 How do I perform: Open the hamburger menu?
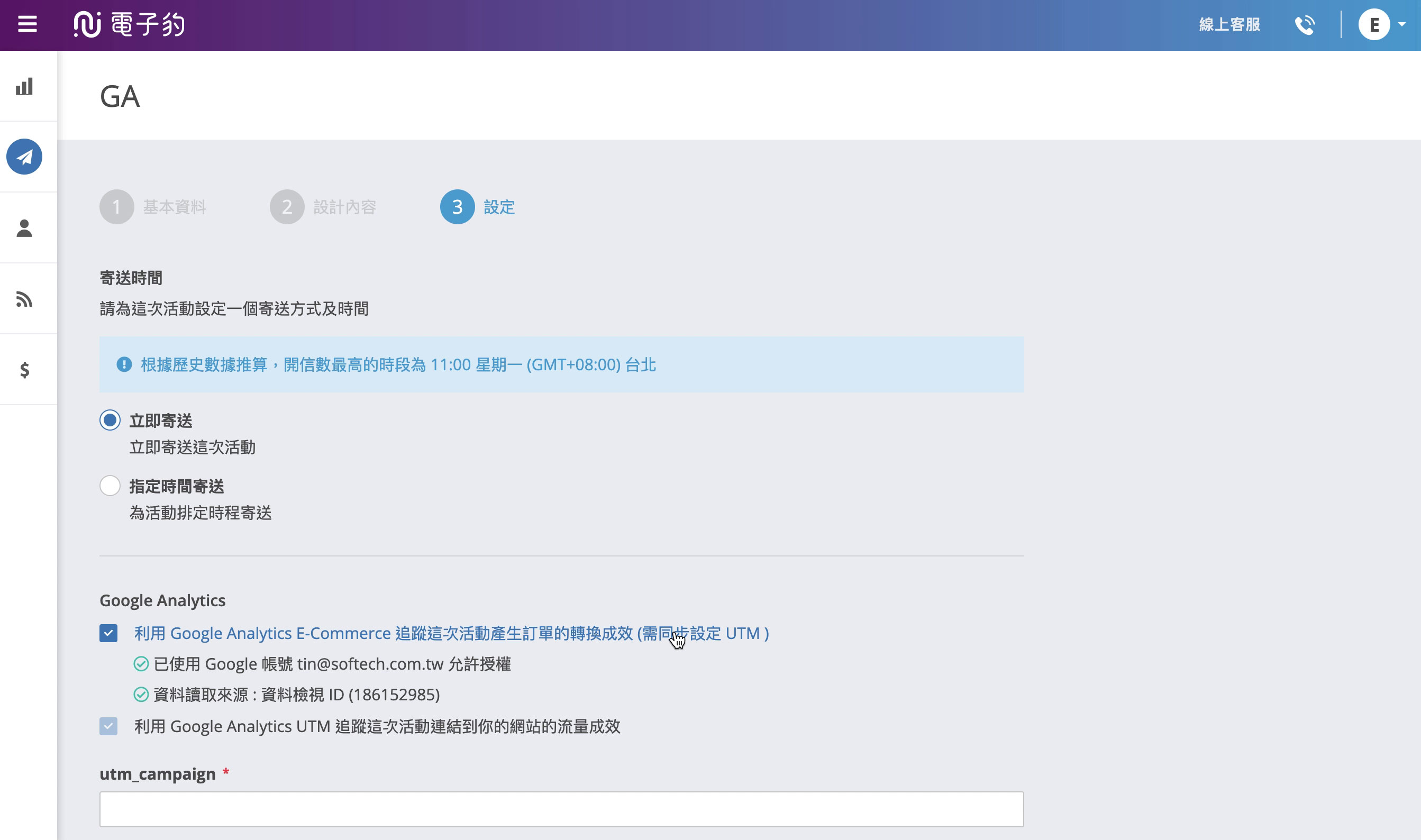click(x=27, y=24)
